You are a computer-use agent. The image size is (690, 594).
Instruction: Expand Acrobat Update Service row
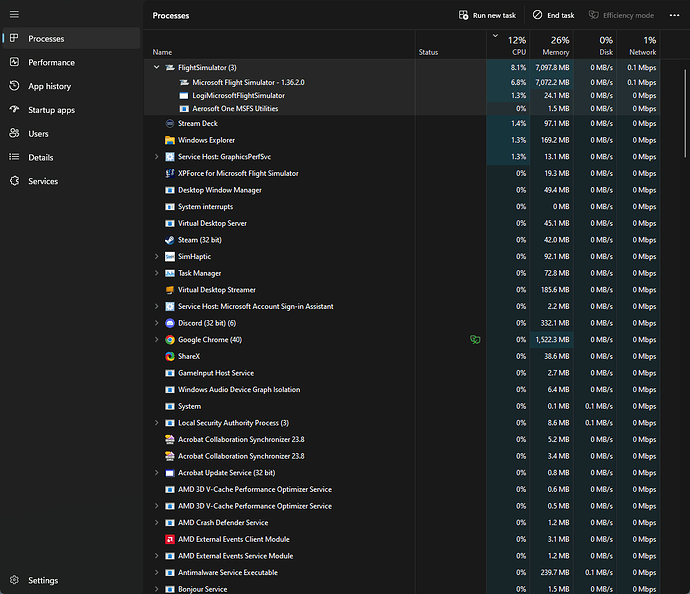click(156, 473)
